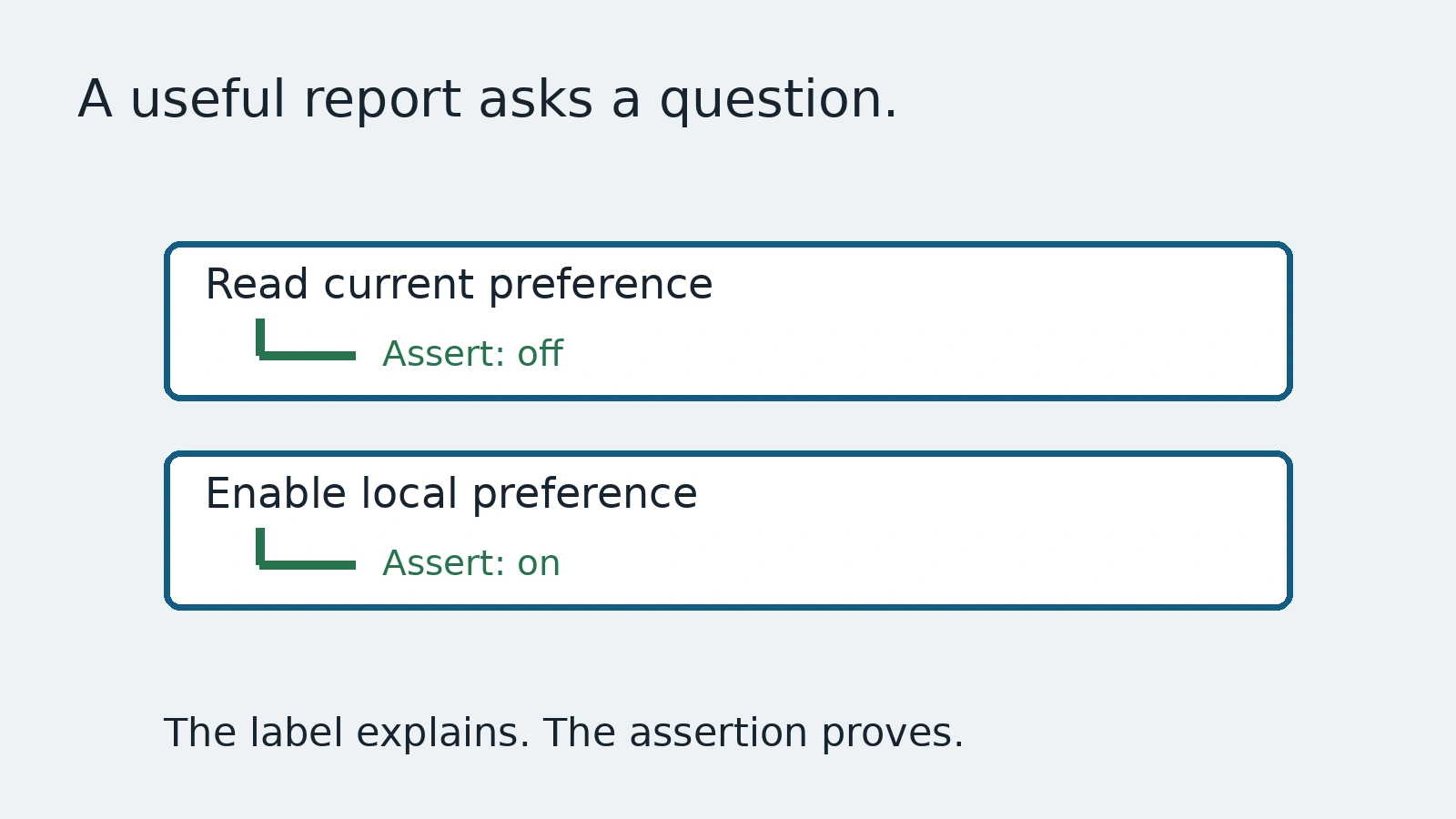
Task: Click the word "off" in the first assertion
Action: 541,353
